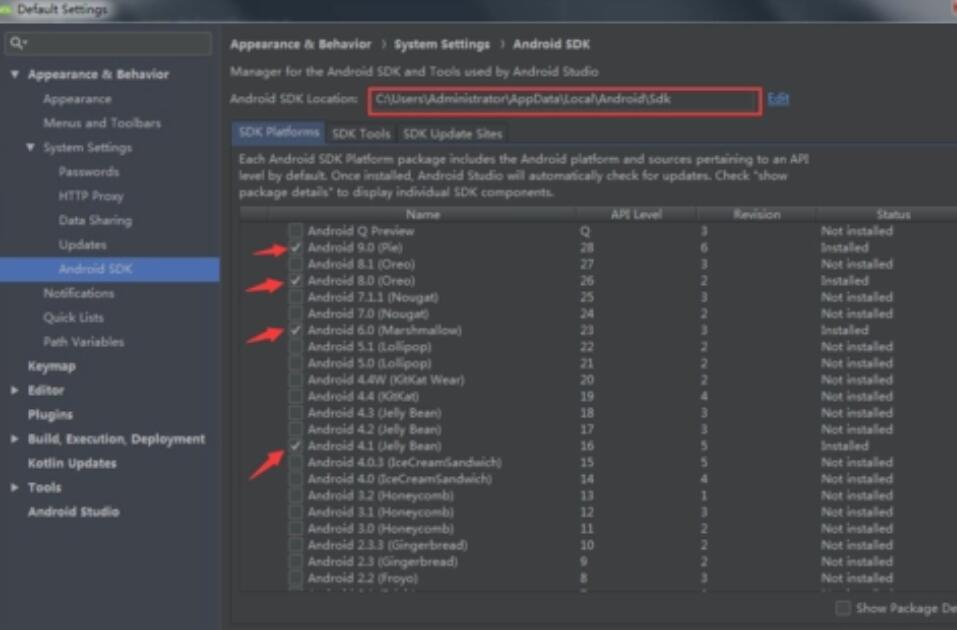Expand Build, Execution, Deployment section
Viewport: 957px width, 630px height.
[x=15, y=439]
